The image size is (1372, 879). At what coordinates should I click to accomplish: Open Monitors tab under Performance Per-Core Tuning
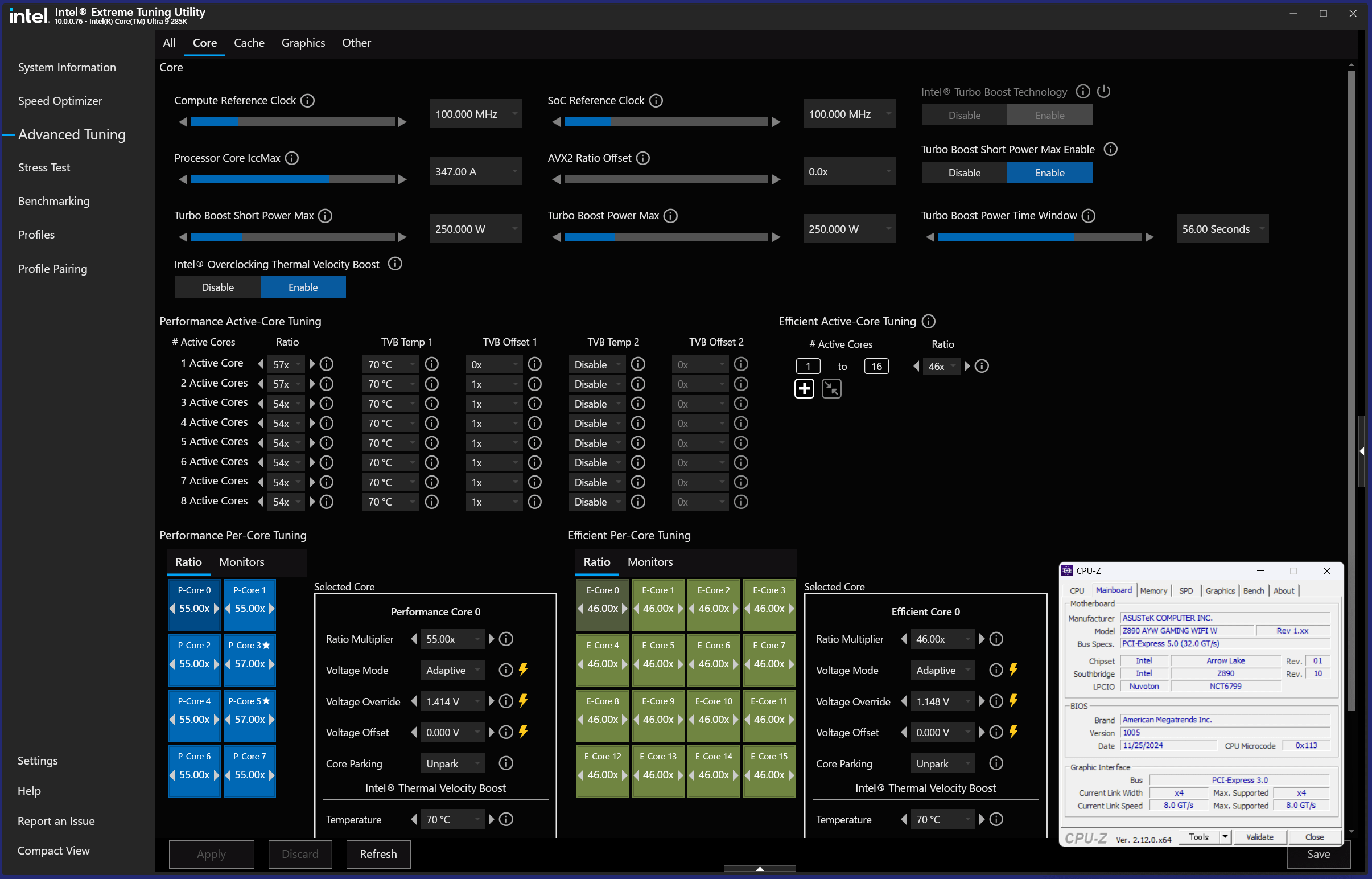tap(242, 562)
